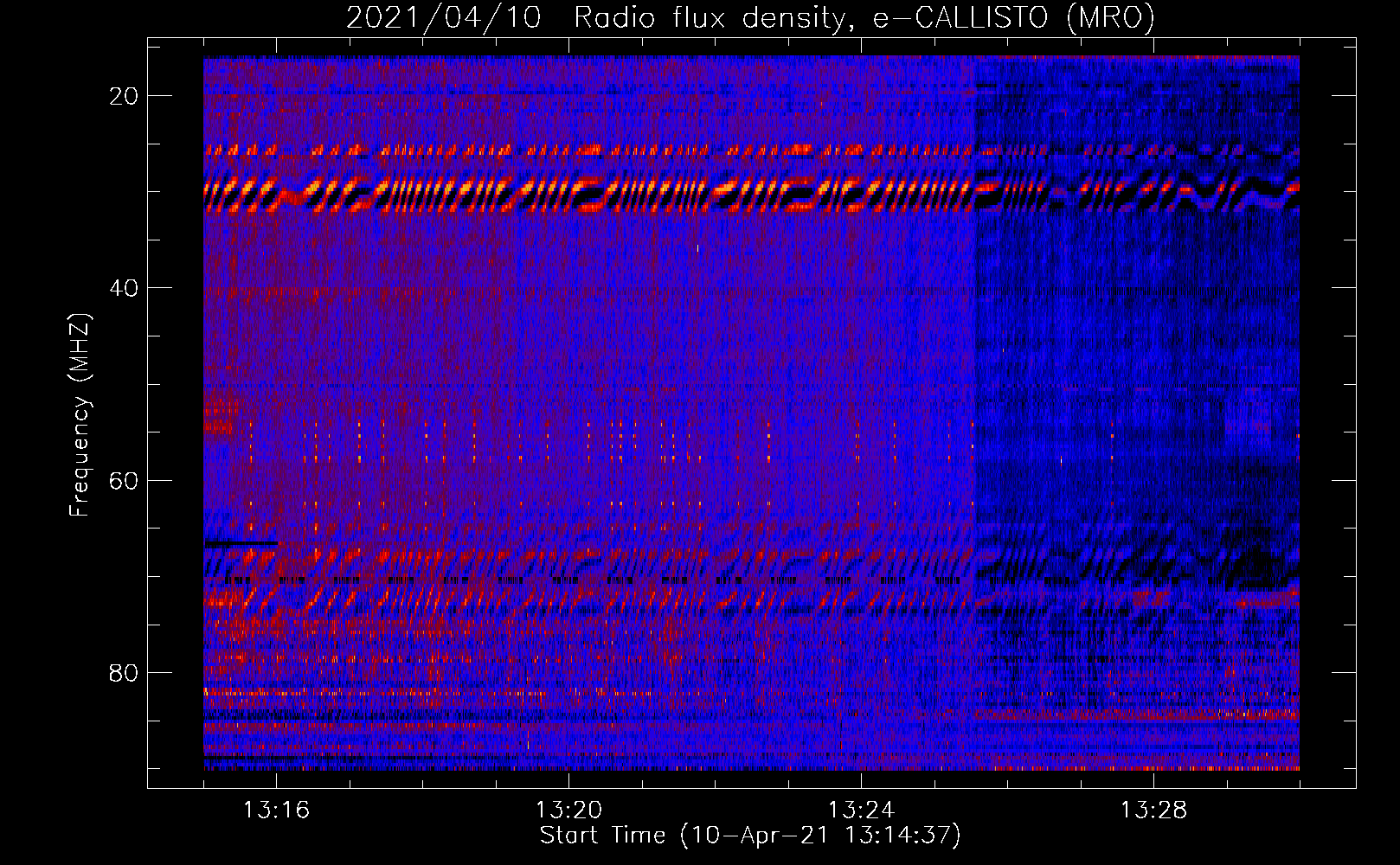Click the 13:24 time tick label

[861, 811]
